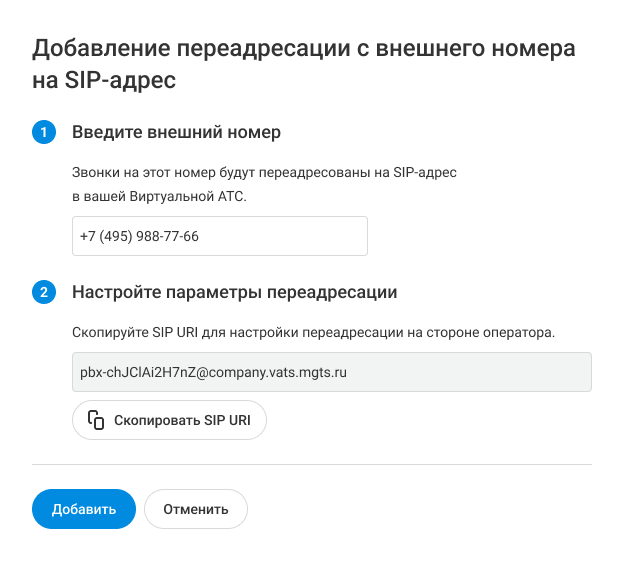Click the blue step 2 number badge

click(x=44, y=292)
